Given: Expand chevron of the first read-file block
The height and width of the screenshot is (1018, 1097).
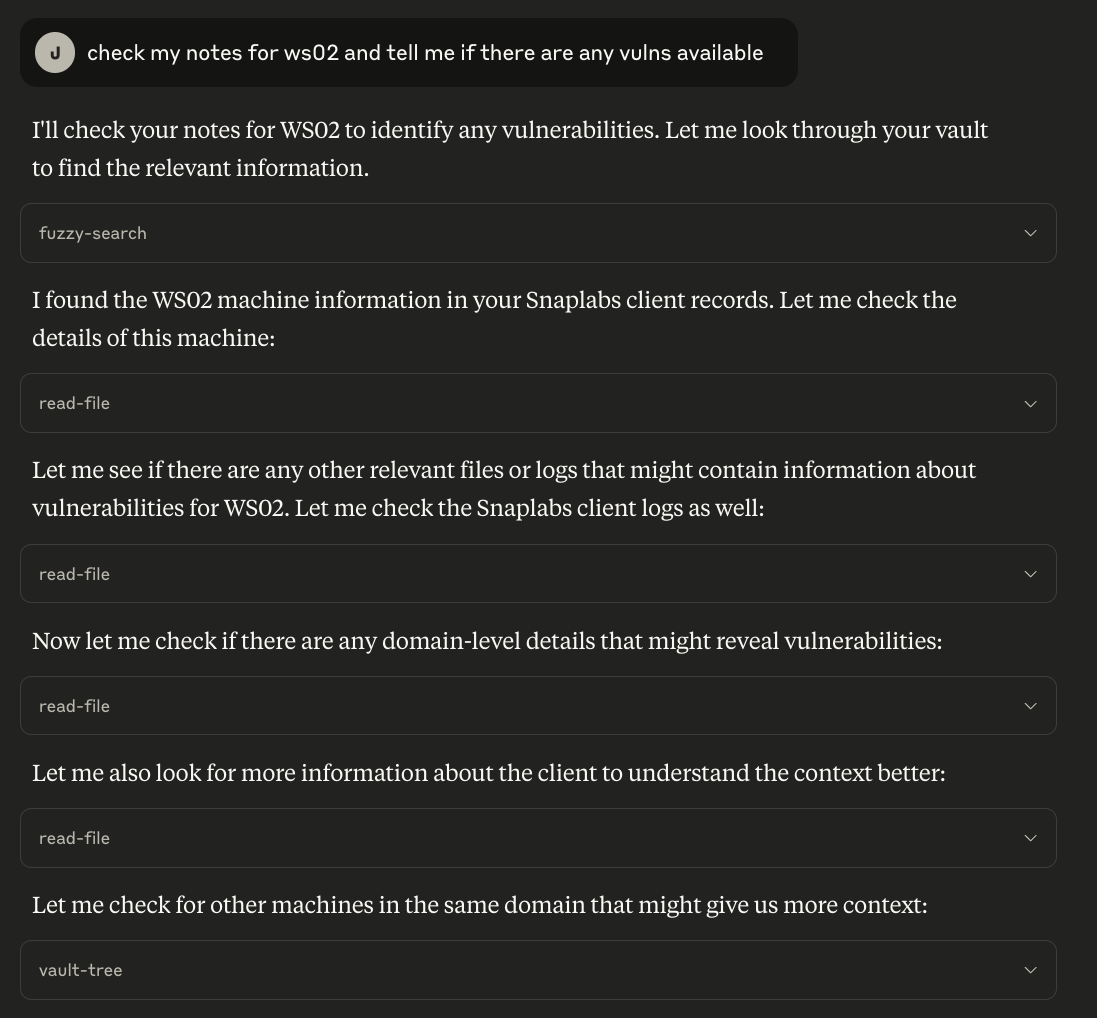Looking at the screenshot, I should tap(1030, 403).
